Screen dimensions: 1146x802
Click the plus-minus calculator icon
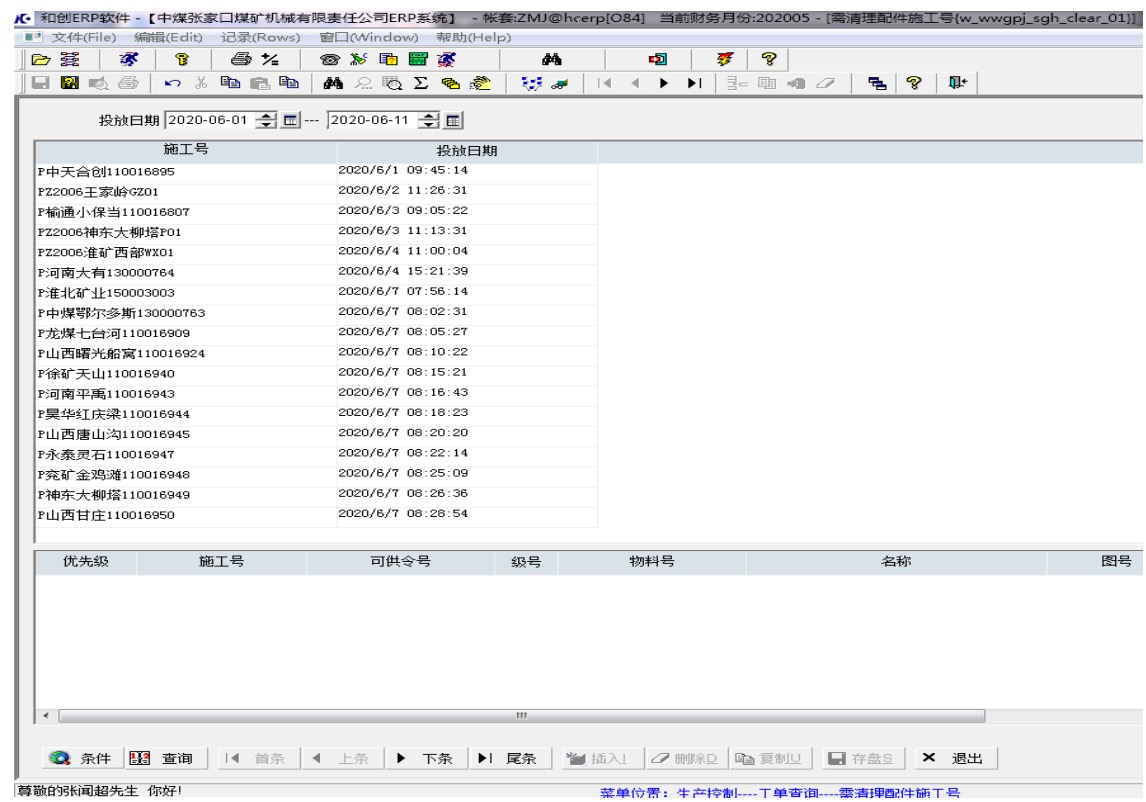270,59
